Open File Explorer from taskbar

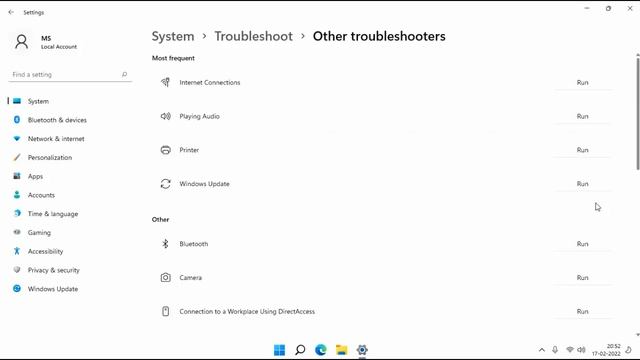341,350
